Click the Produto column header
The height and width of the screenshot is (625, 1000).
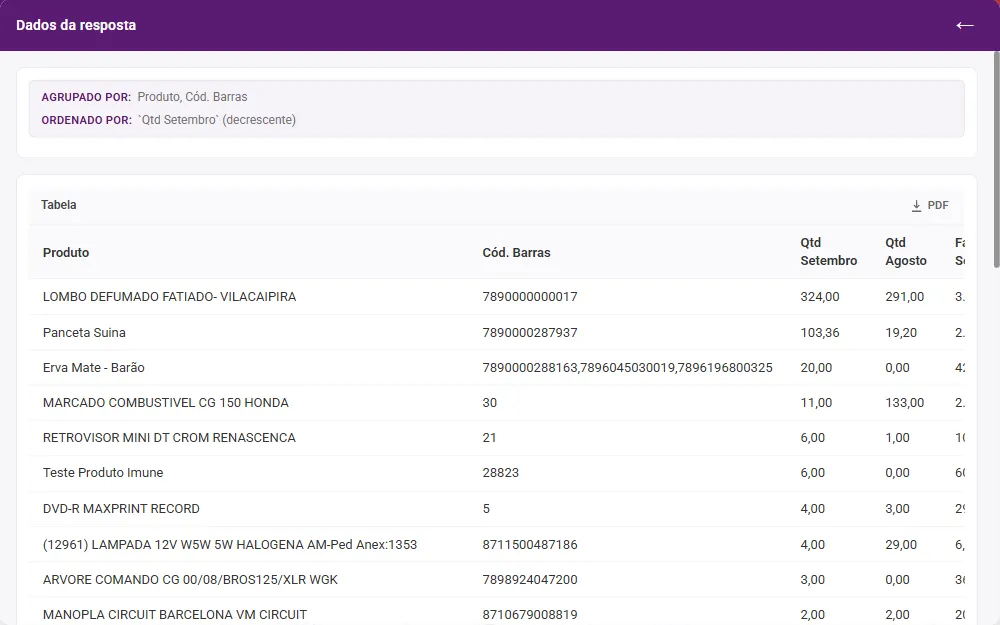pyautogui.click(x=66, y=253)
